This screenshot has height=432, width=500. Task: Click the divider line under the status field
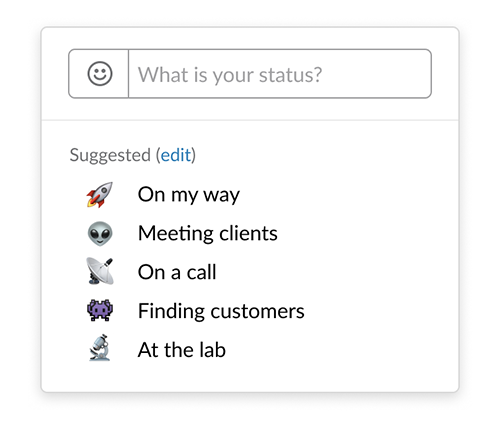(250, 120)
